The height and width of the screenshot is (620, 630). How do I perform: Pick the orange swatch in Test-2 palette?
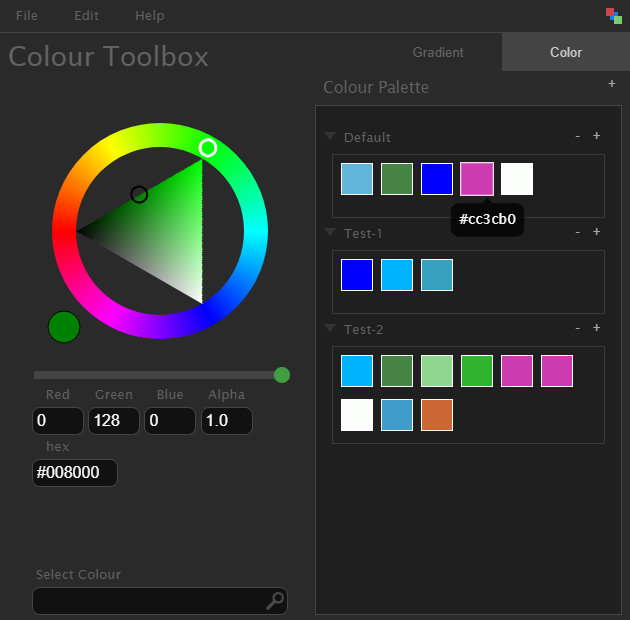[x=437, y=415]
